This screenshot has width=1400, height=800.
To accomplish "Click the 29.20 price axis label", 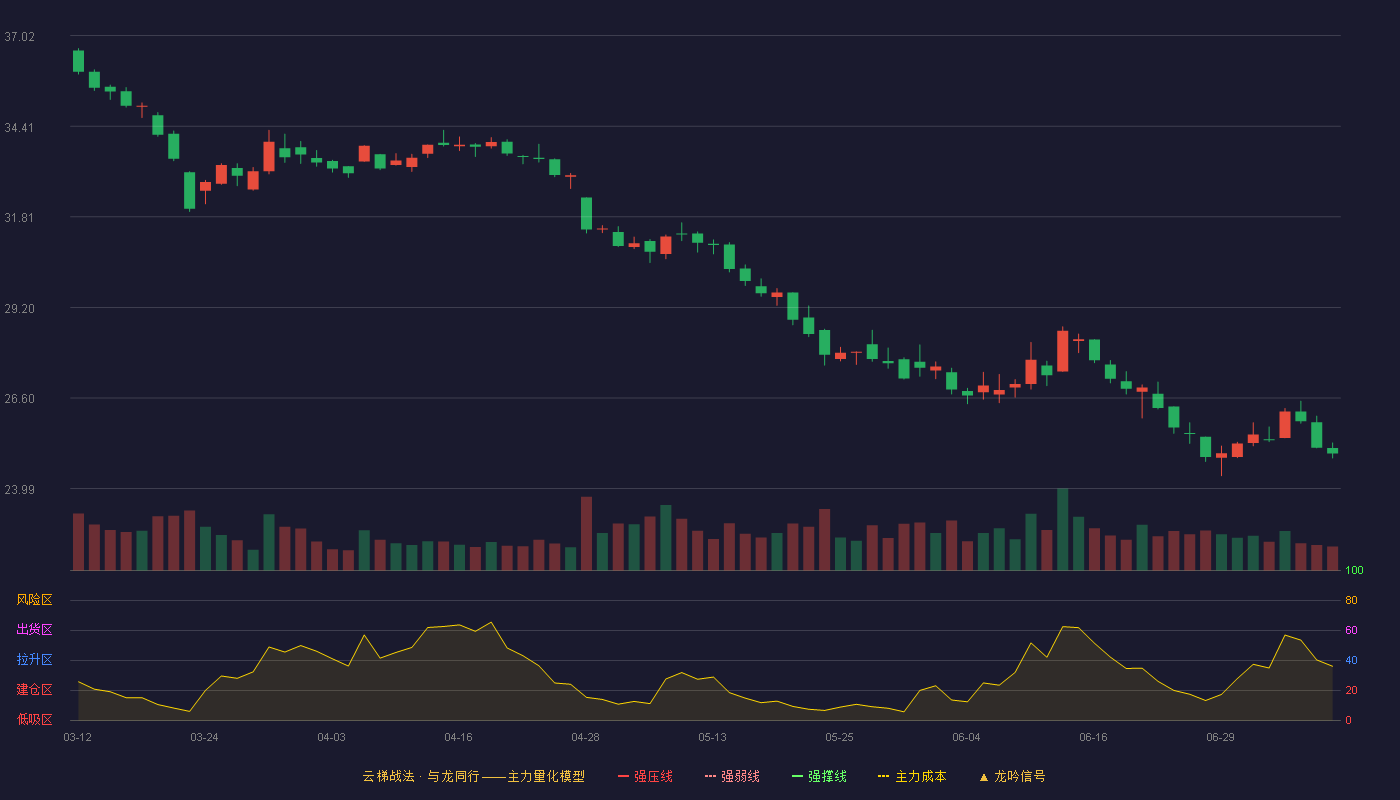I will pos(19,309).
